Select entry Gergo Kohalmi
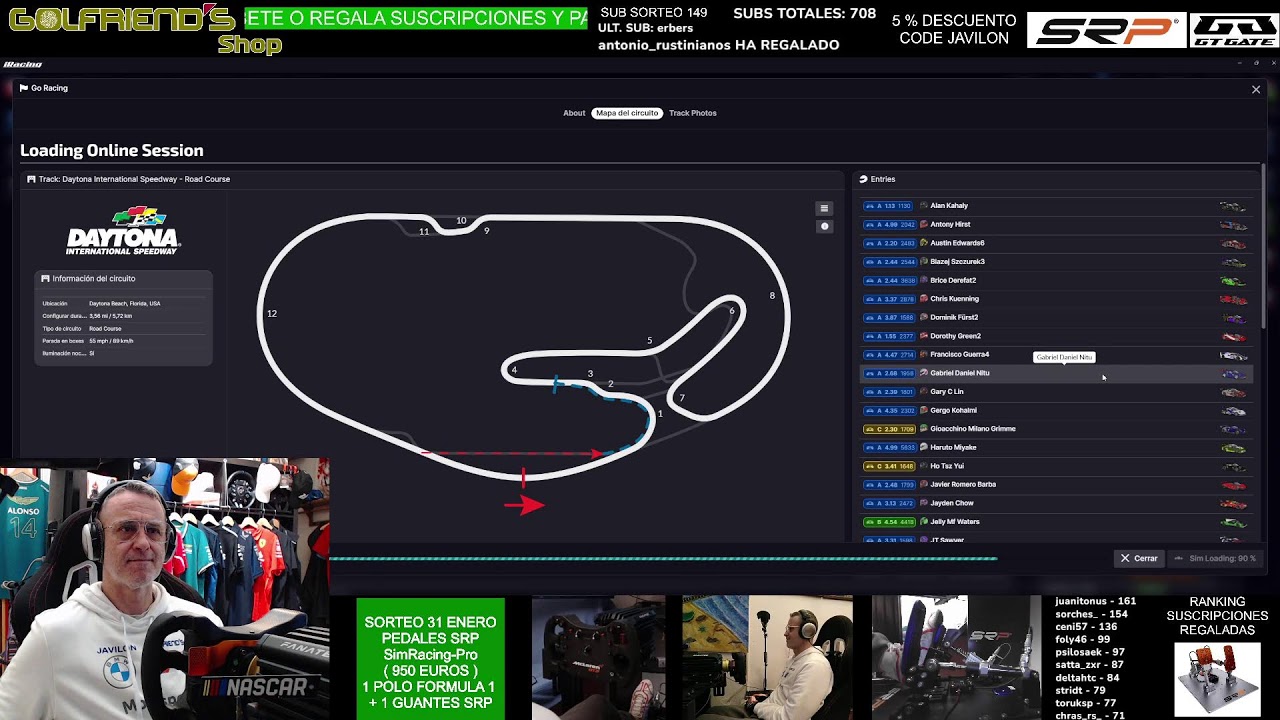Viewport: 1280px width, 720px height. point(1056,410)
